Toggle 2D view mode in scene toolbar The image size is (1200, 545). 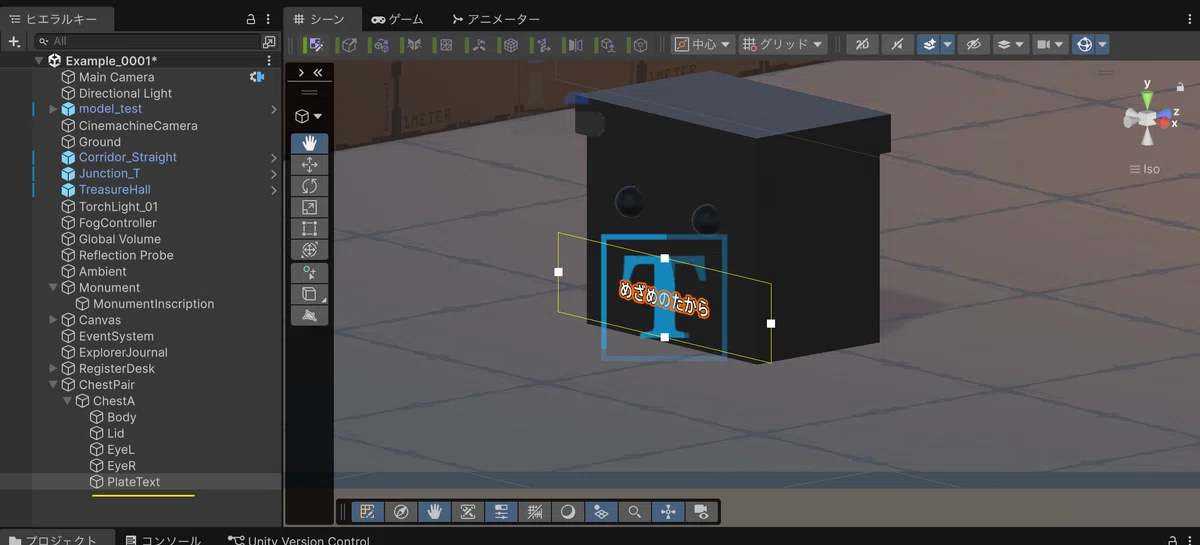pos(862,45)
